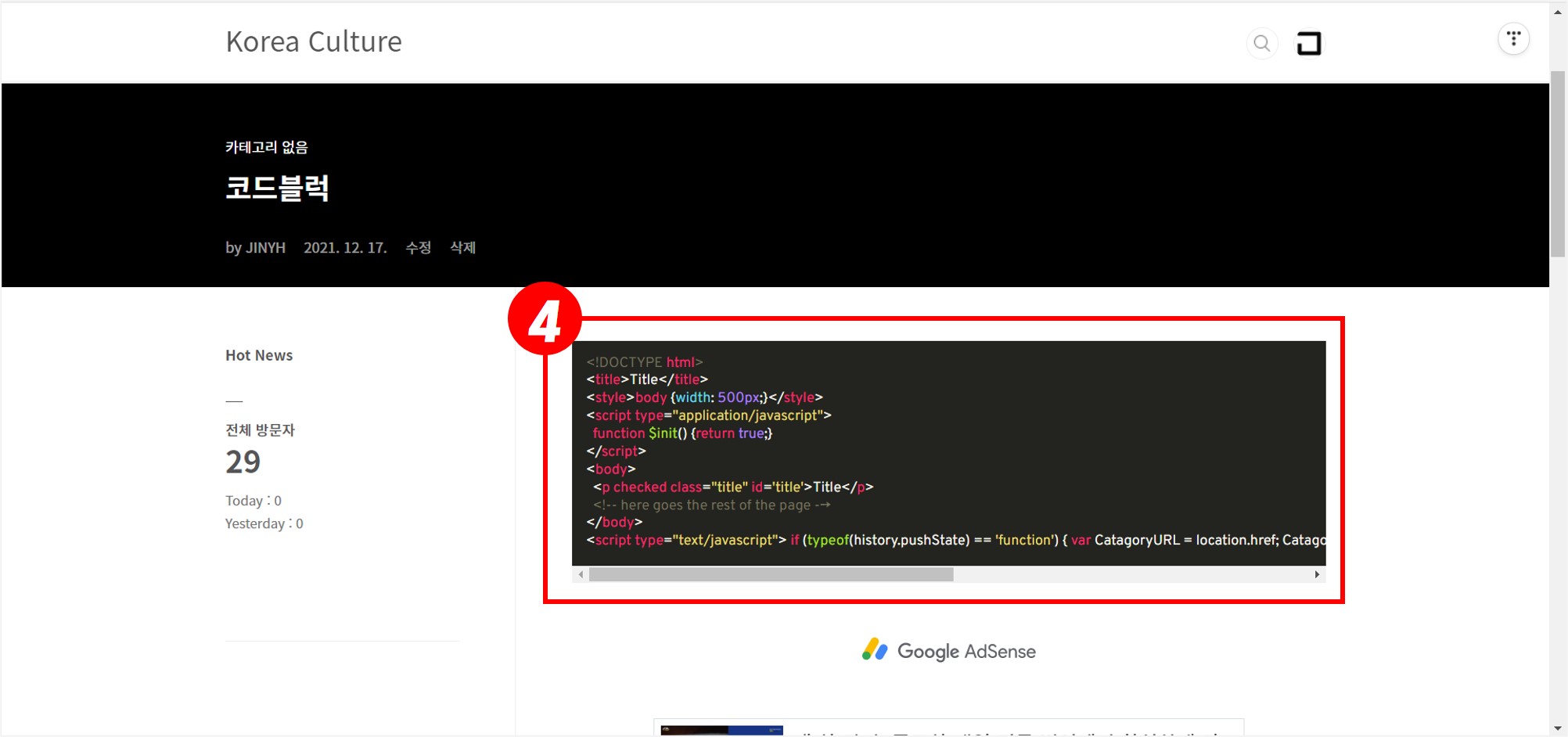Open the search magnifier icon
Image resolution: width=1568 pixels, height=737 pixels.
(x=1261, y=43)
